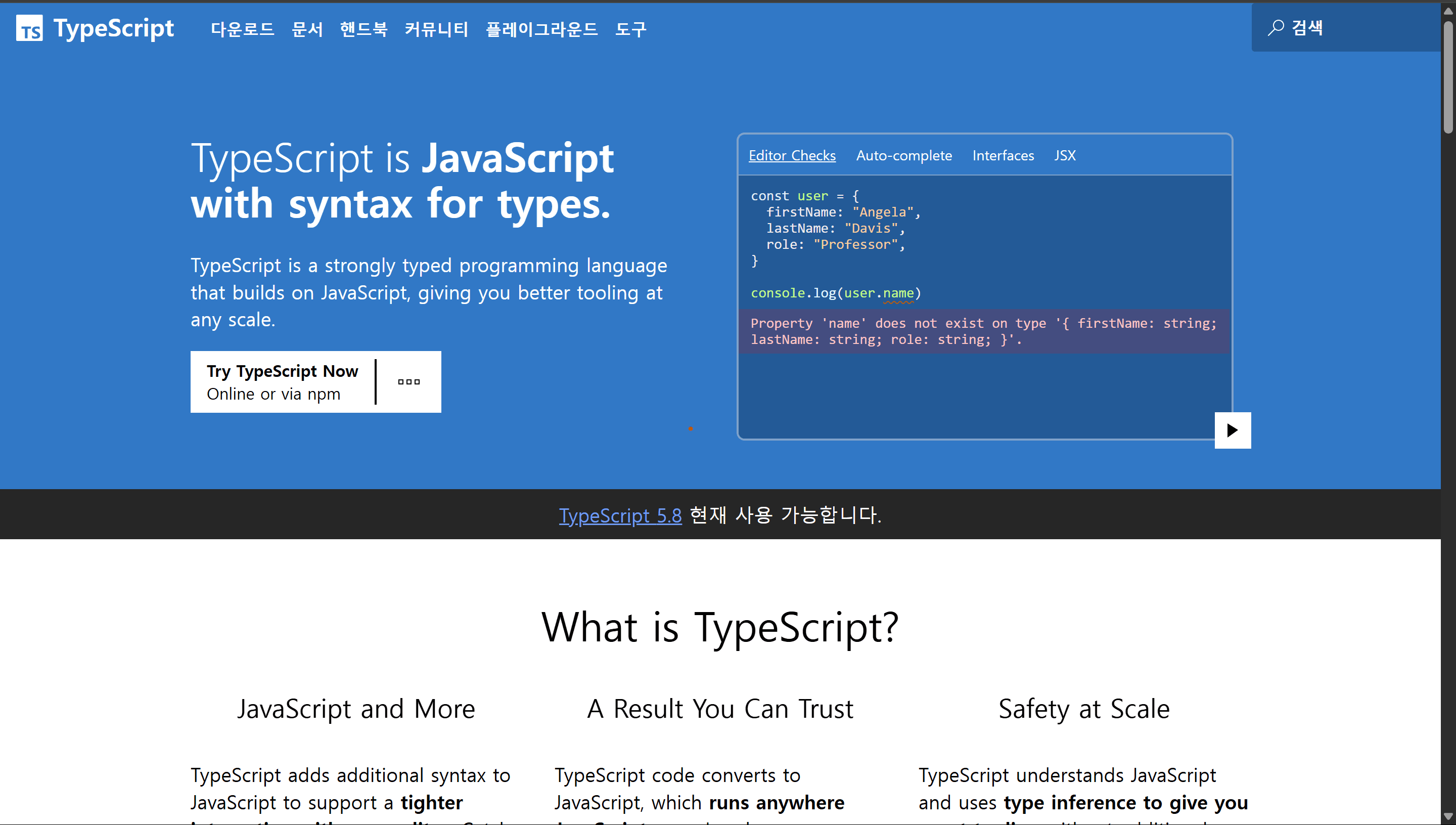1456x825 pixels.
Task: Click the underlined 'name' in code
Action: [898, 293]
